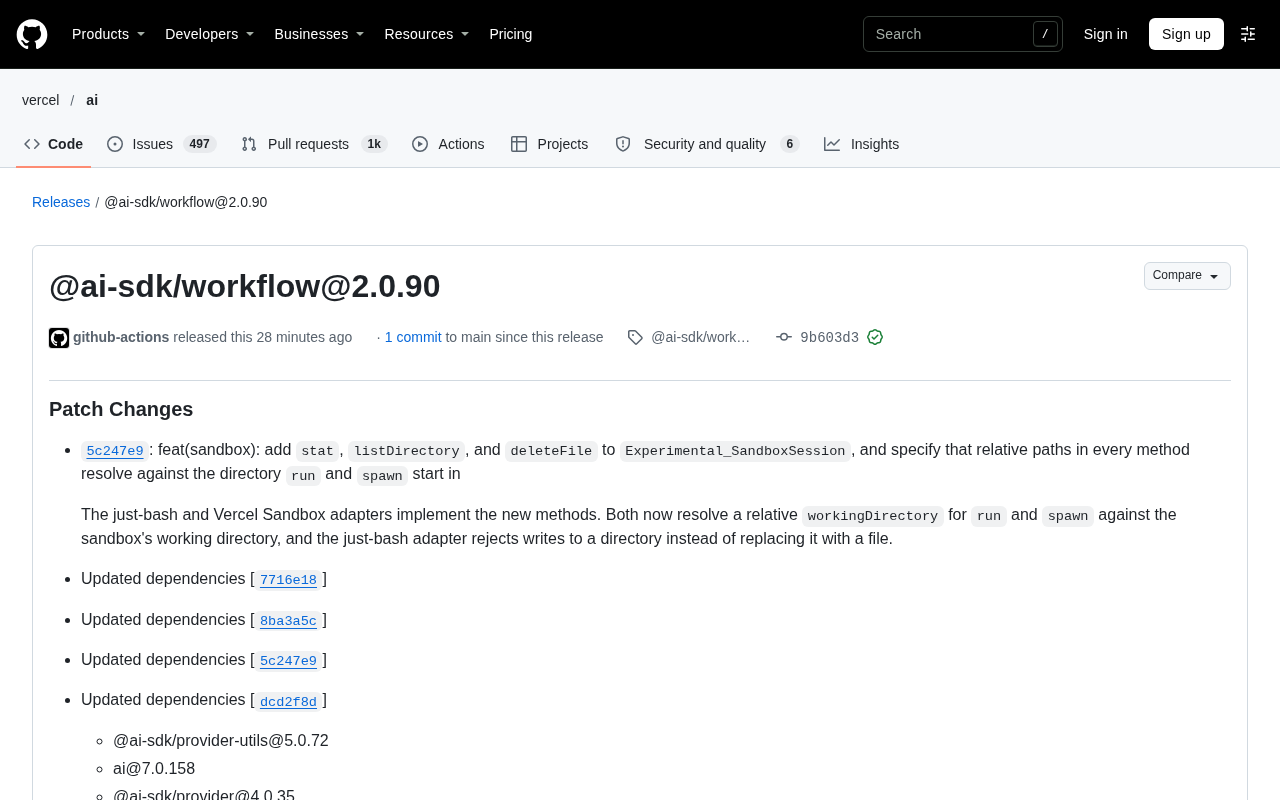1280x800 pixels.
Task: Click the github-actions avatar icon
Action: tap(59, 338)
